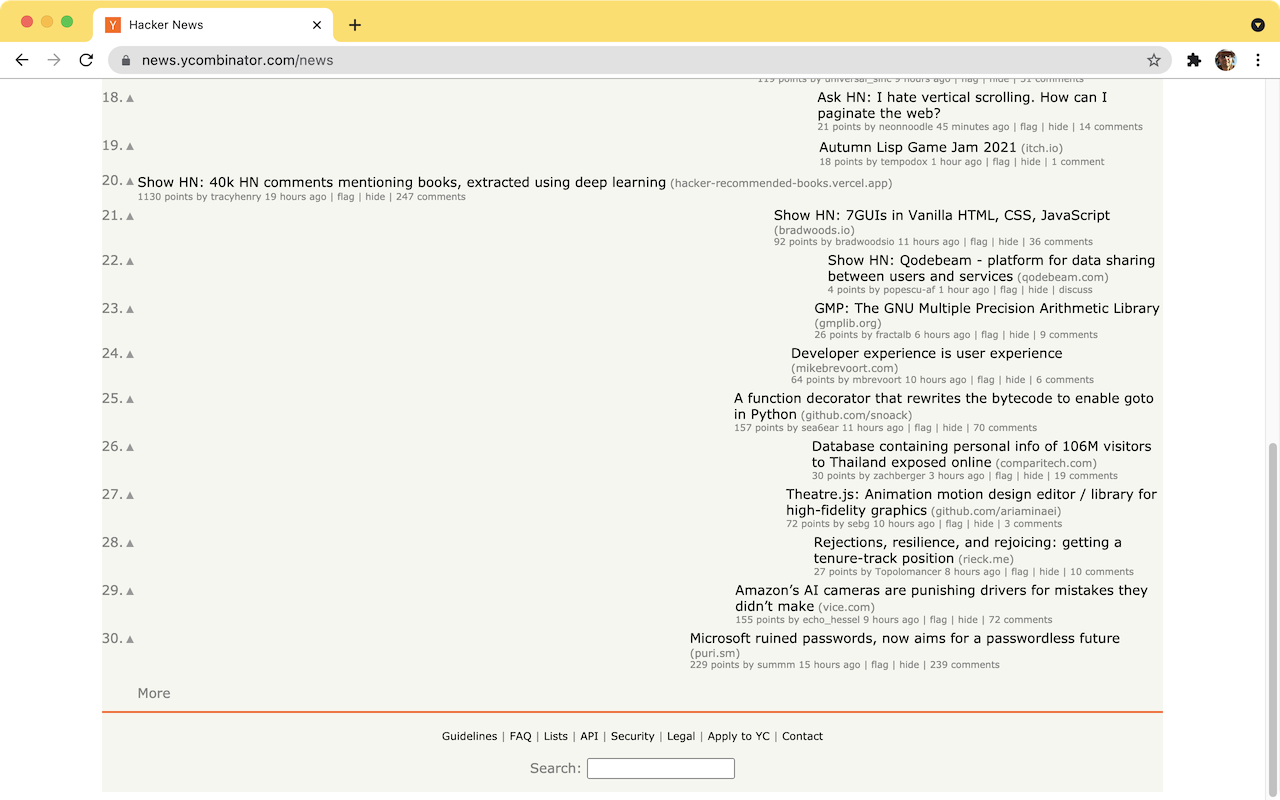Image resolution: width=1280 pixels, height=800 pixels.
Task: Hide the Amazon AI cameras story
Action: coord(968,620)
